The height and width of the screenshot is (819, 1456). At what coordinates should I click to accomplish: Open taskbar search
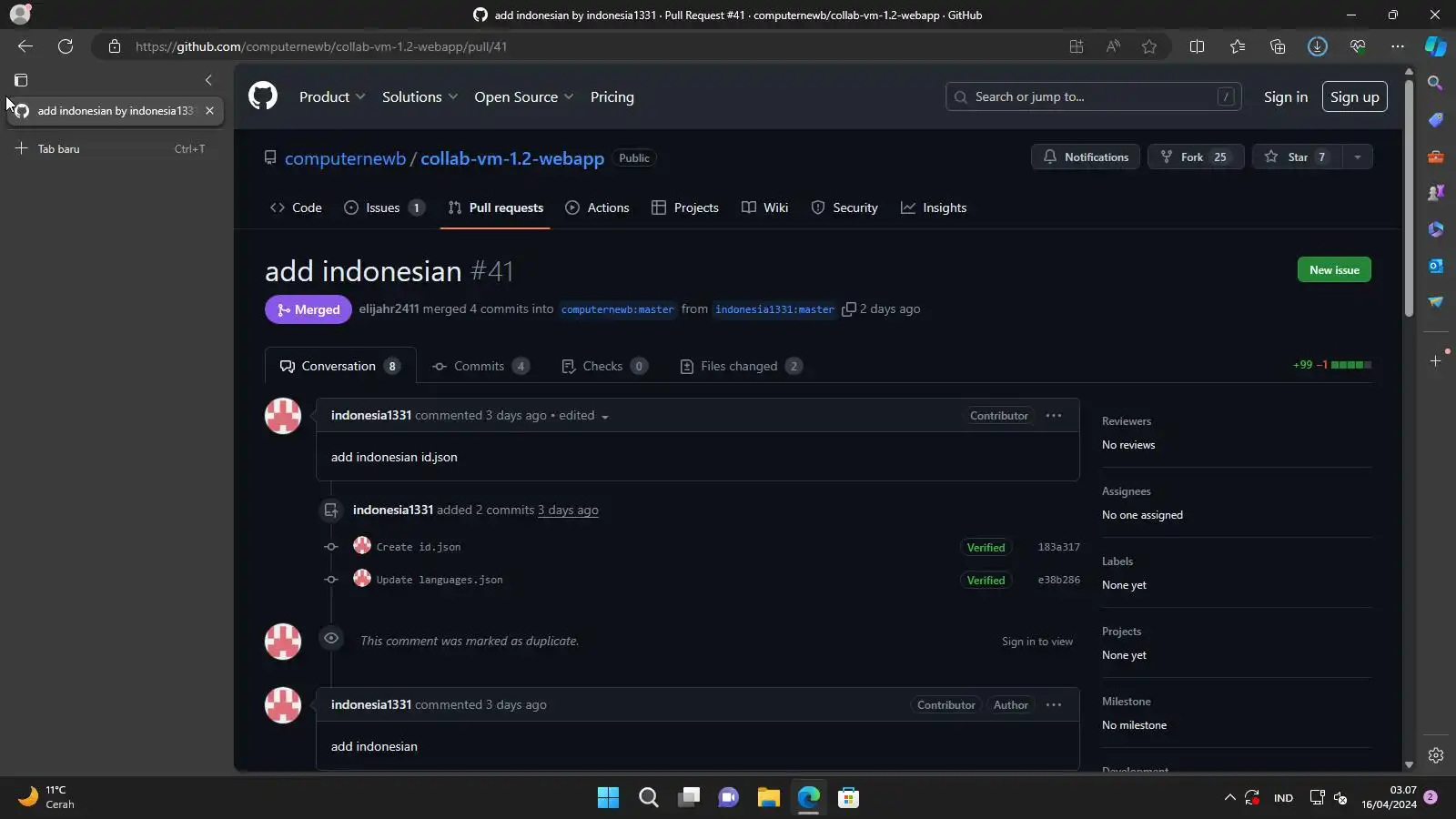[x=649, y=798]
